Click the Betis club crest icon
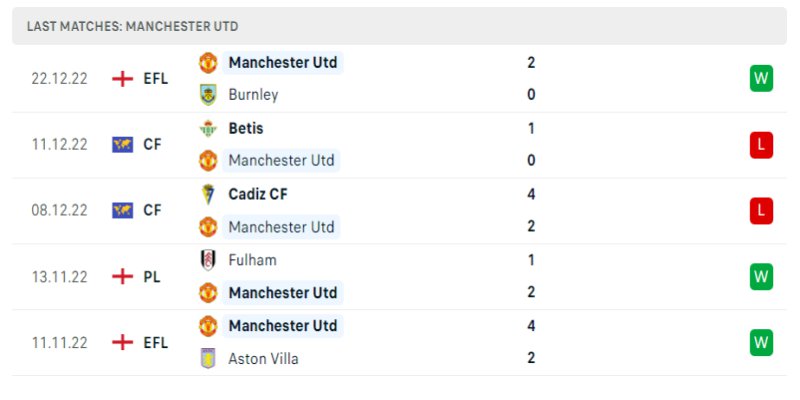Screen dimensions: 800x400 (x=208, y=128)
